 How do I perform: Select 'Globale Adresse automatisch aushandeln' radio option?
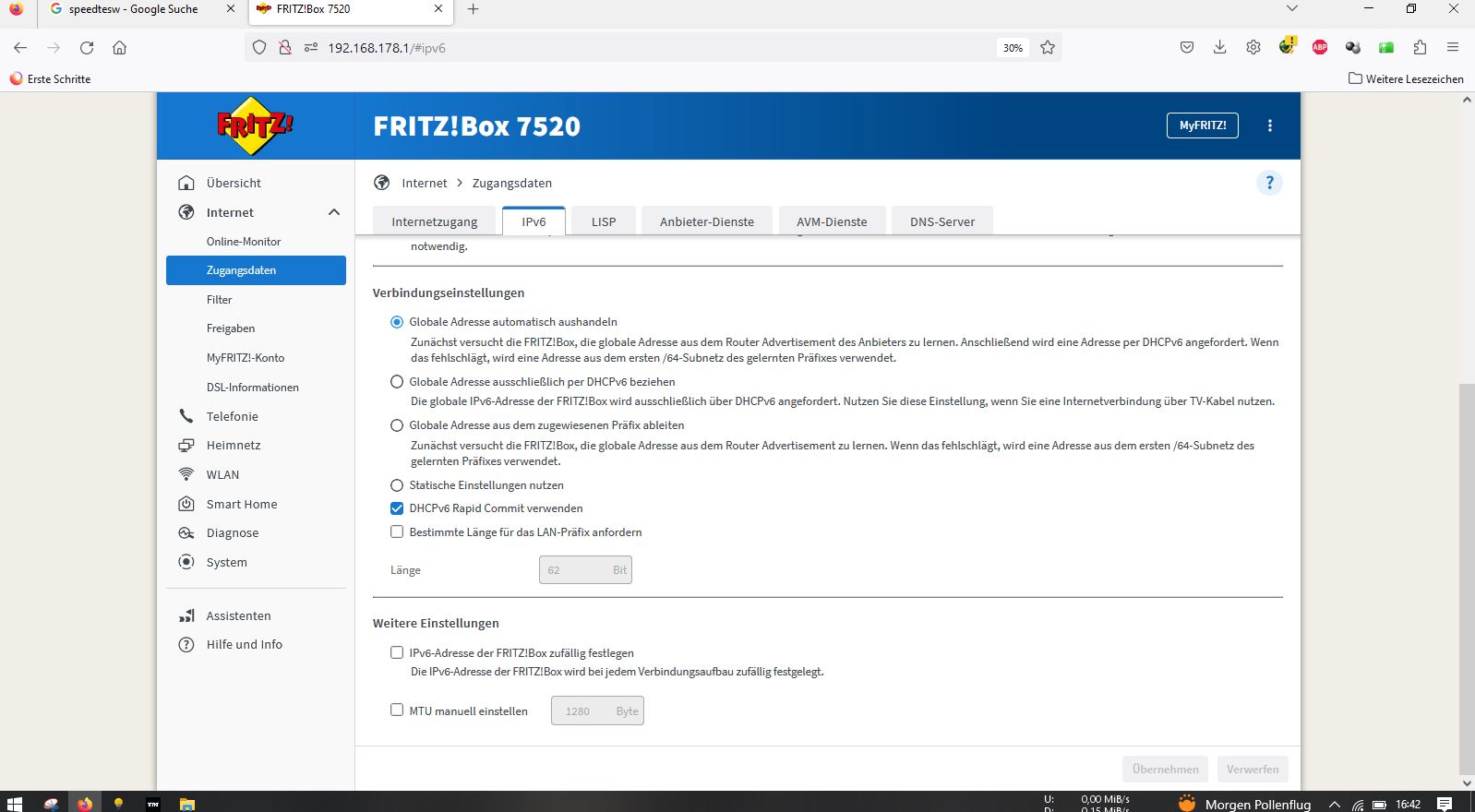click(397, 322)
